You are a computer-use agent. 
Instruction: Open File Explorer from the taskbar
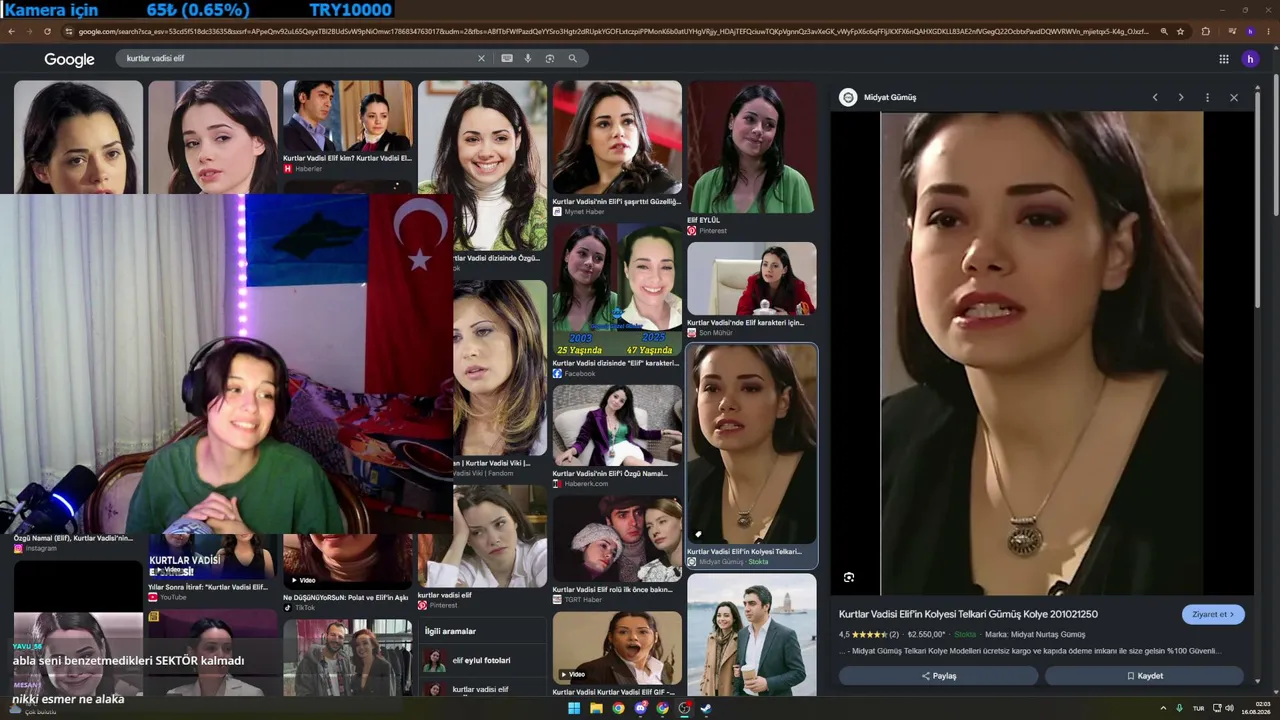pos(596,708)
